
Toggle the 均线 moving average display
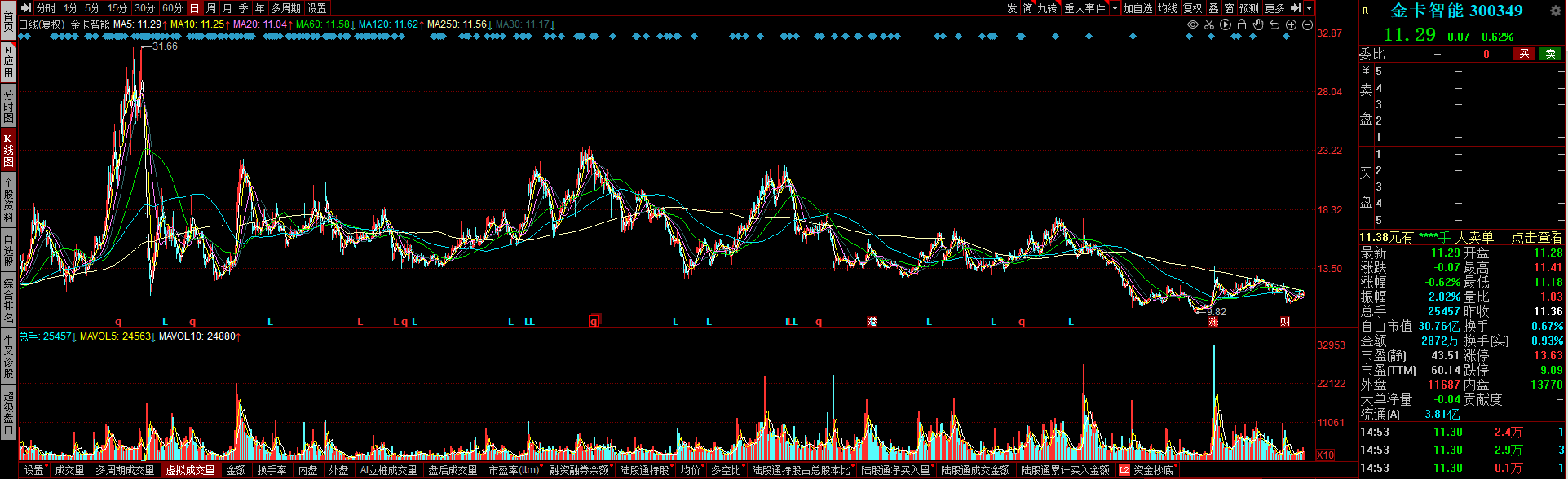pos(1167,8)
